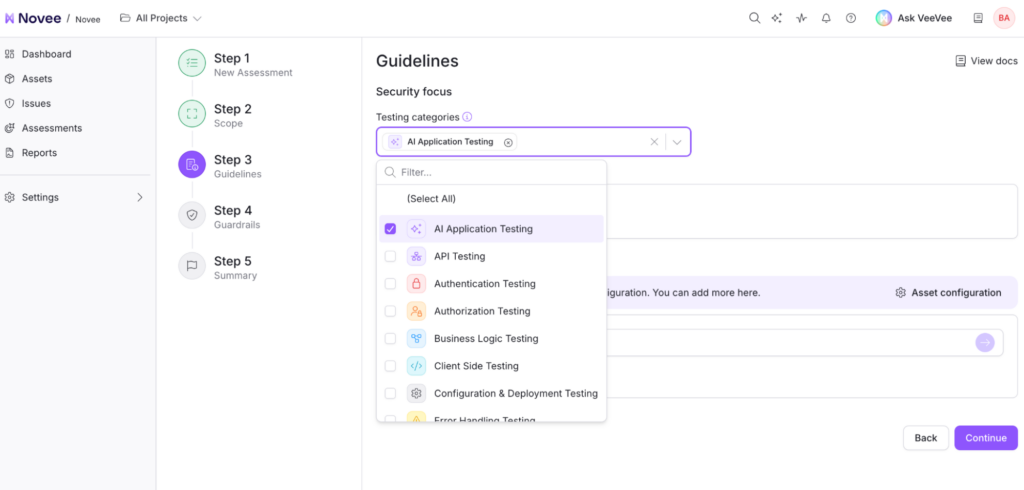The image size is (1024, 490).
Task: Click the help question mark icon
Action: pyautogui.click(x=851, y=18)
